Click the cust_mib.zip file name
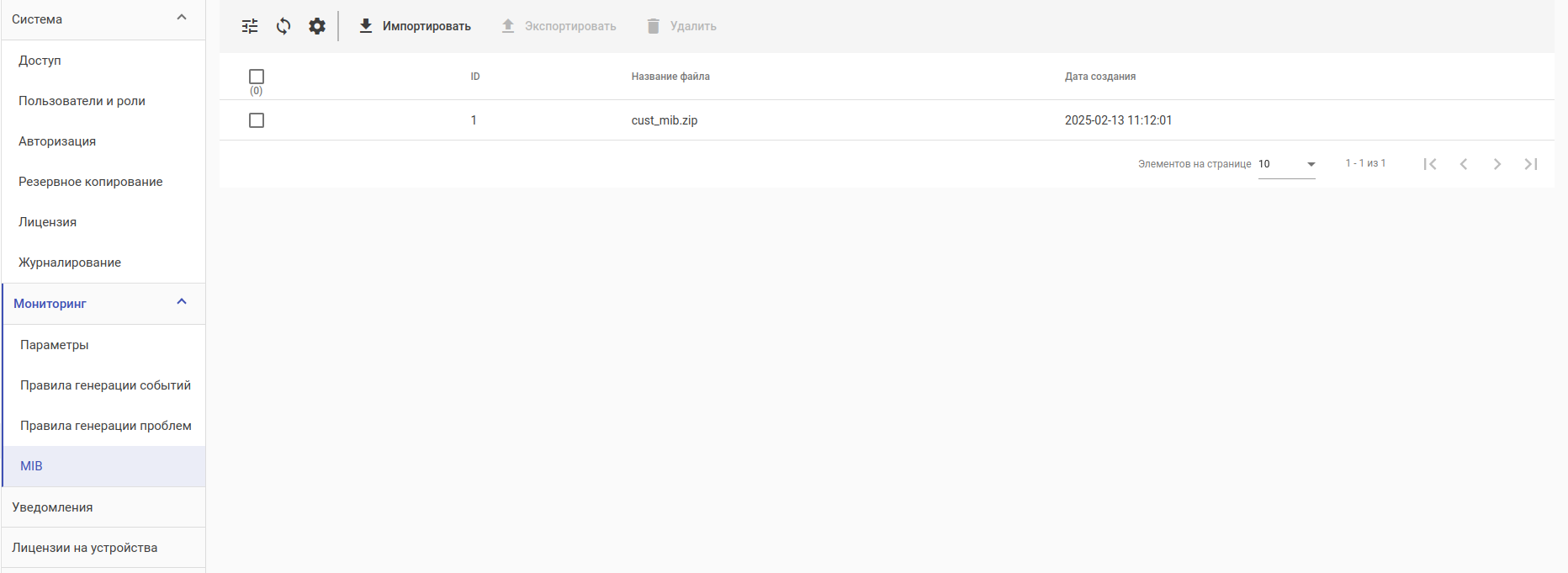 coord(664,120)
